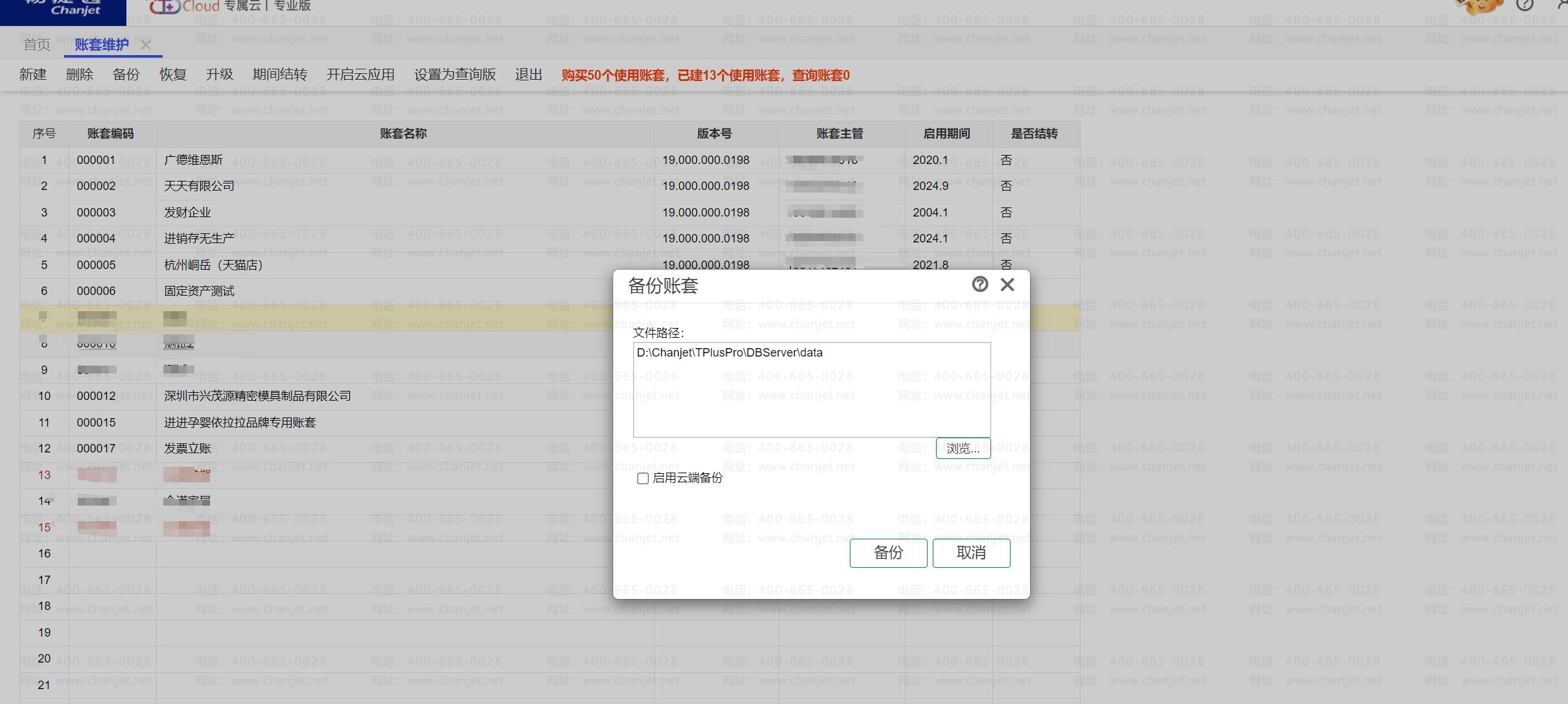Enable the 启用云端备份 checkbox
Screen dimensions: 1568x704
pyautogui.click(x=643, y=478)
